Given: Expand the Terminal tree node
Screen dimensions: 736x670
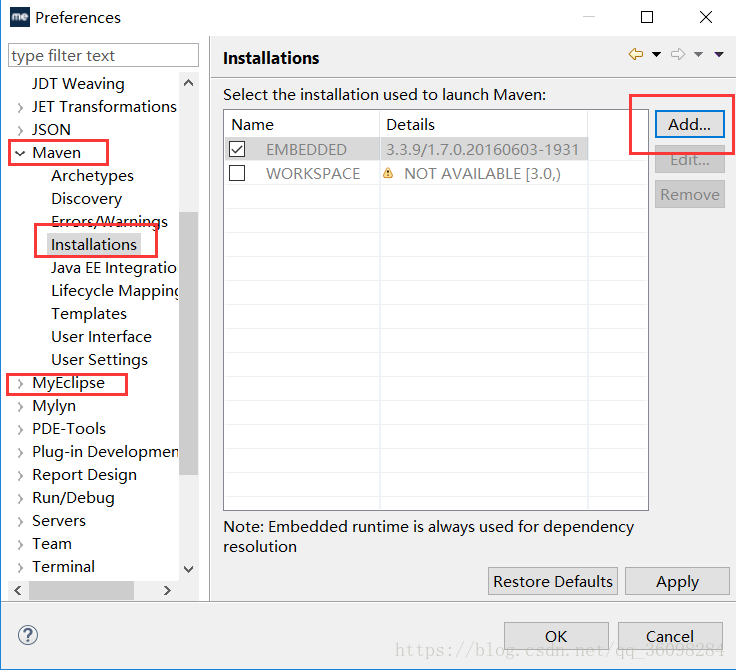Looking at the screenshot, I should tap(20, 568).
